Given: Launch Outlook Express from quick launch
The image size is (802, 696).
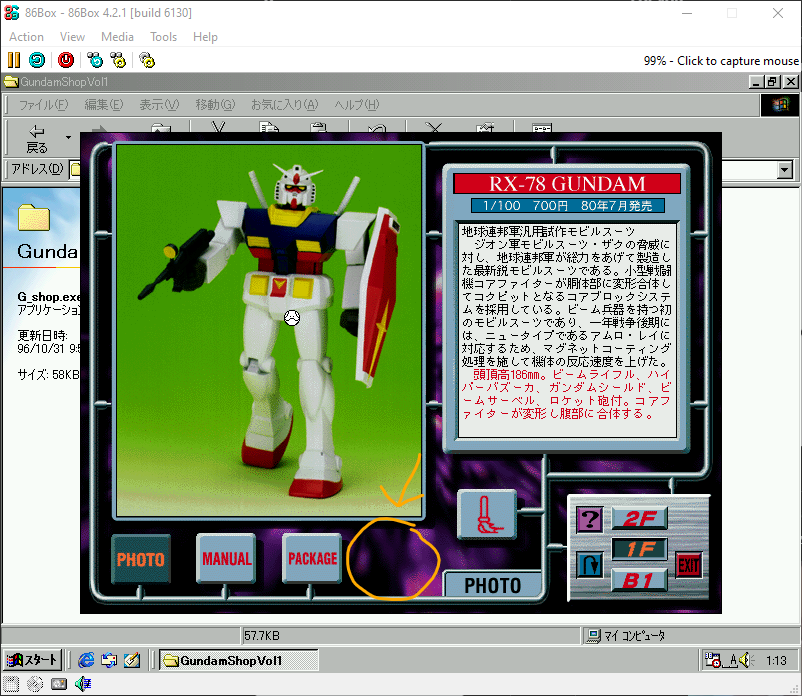Looking at the screenshot, I should [x=108, y=660].
